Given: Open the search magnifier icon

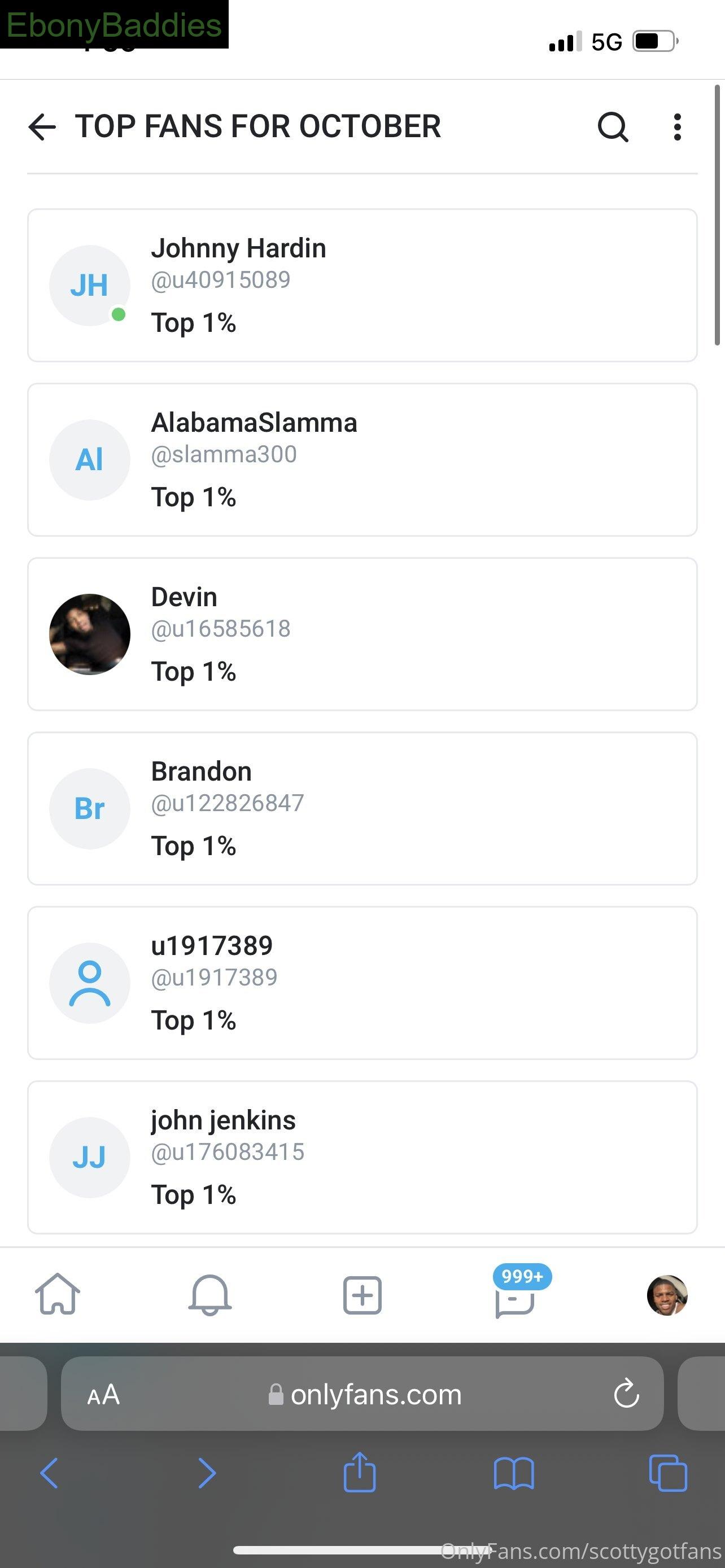Looking at the screenshot, I should (x=613, y=126).
